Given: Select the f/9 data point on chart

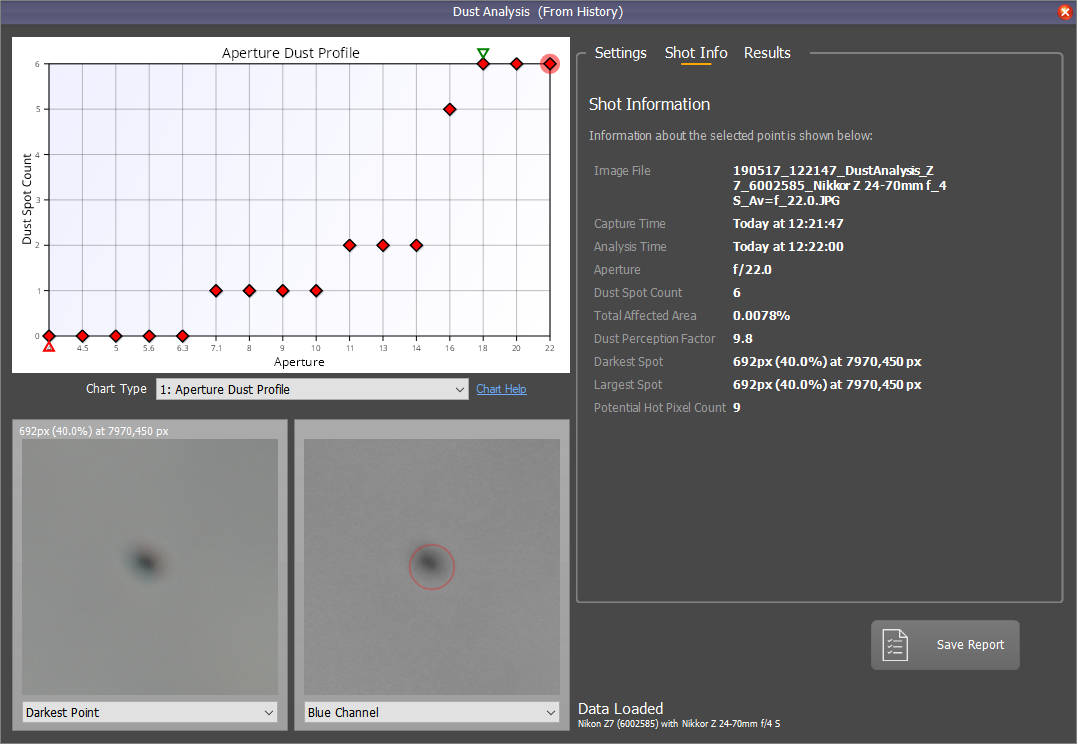Looking at the screenshot, I should 282,291.
